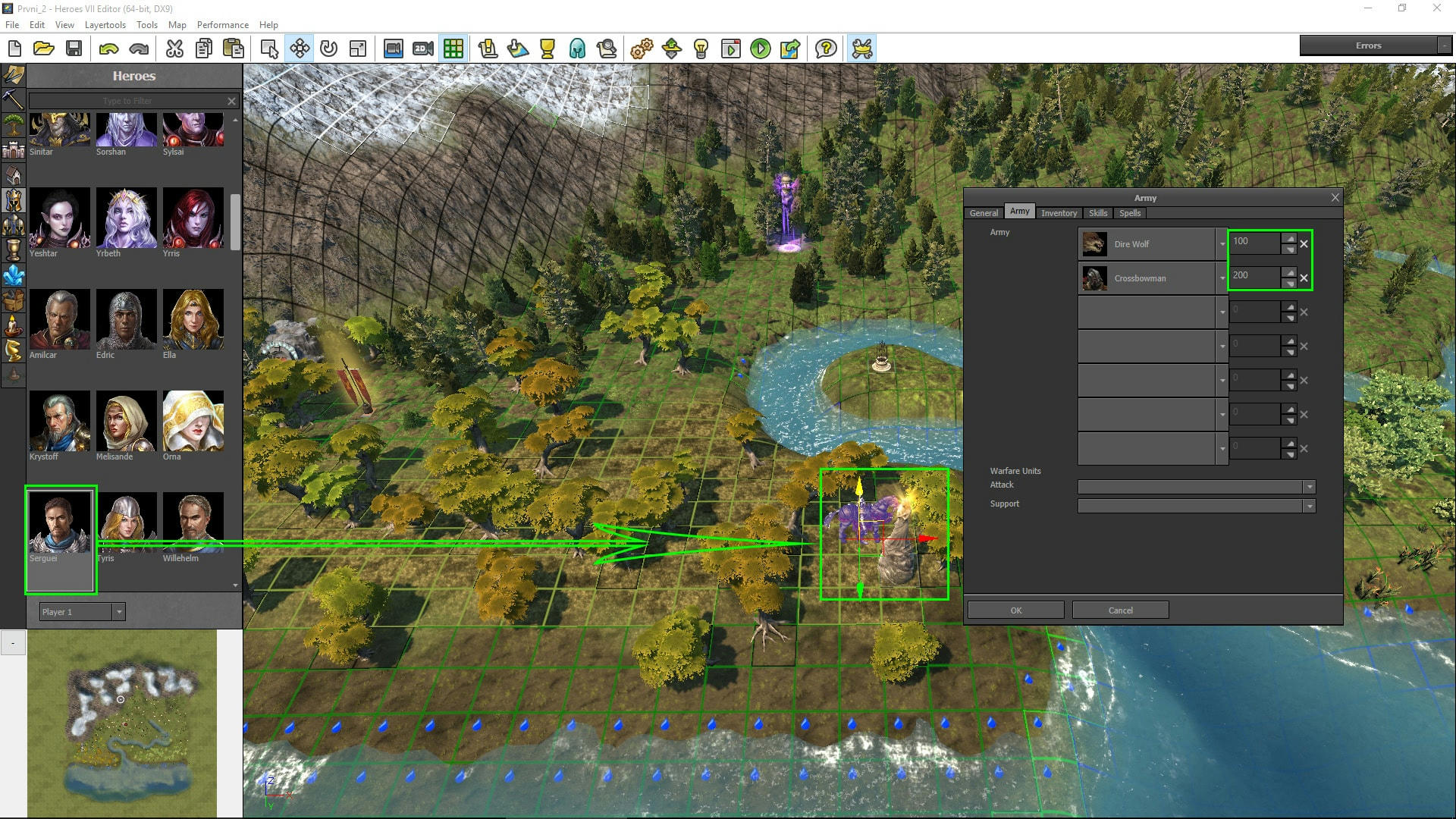Screen dimensions: 1456x819
Task: Switch to the 3D camera view icon
Action: [393, 49]
